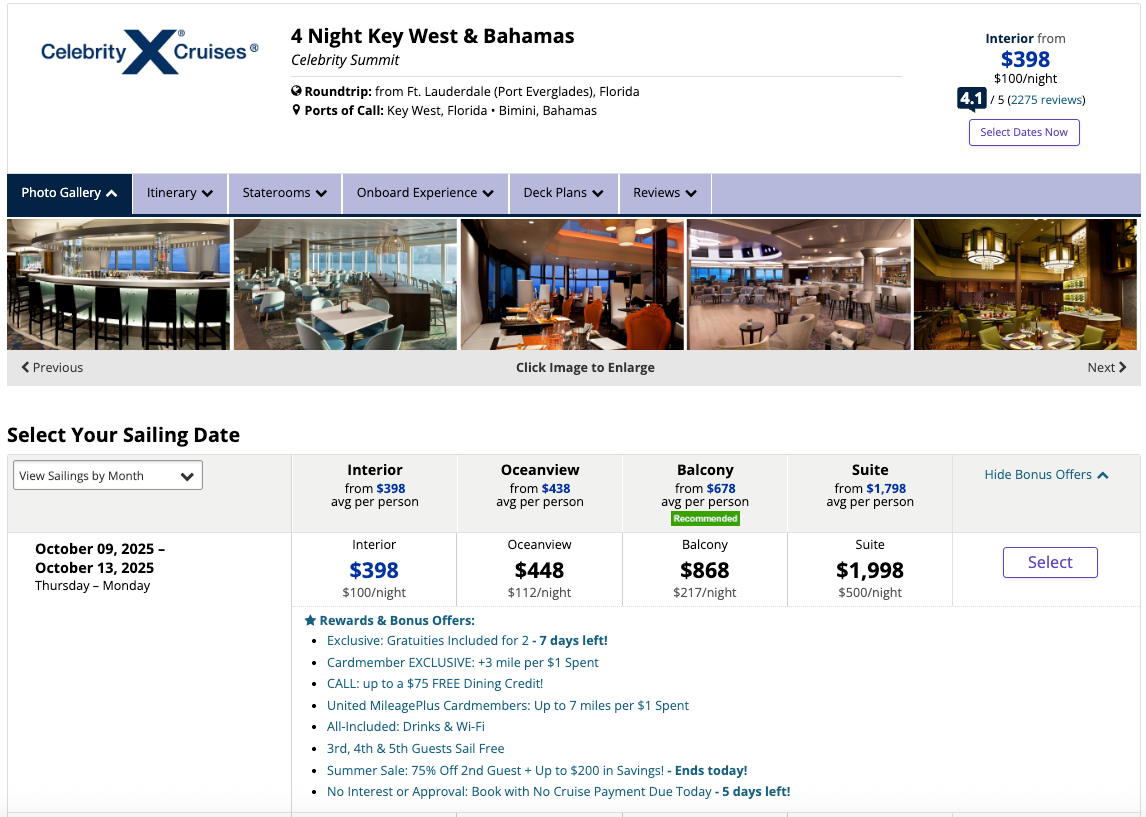Collapse bonus offers via Hide Bonus Offers
Screen dimensions: 1146x817
point(1046,475)
